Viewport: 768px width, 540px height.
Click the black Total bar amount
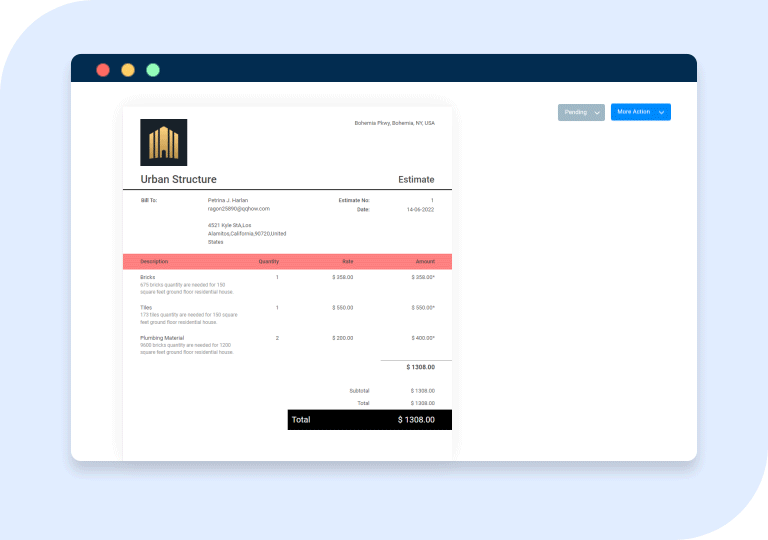(x=416, y=420)
